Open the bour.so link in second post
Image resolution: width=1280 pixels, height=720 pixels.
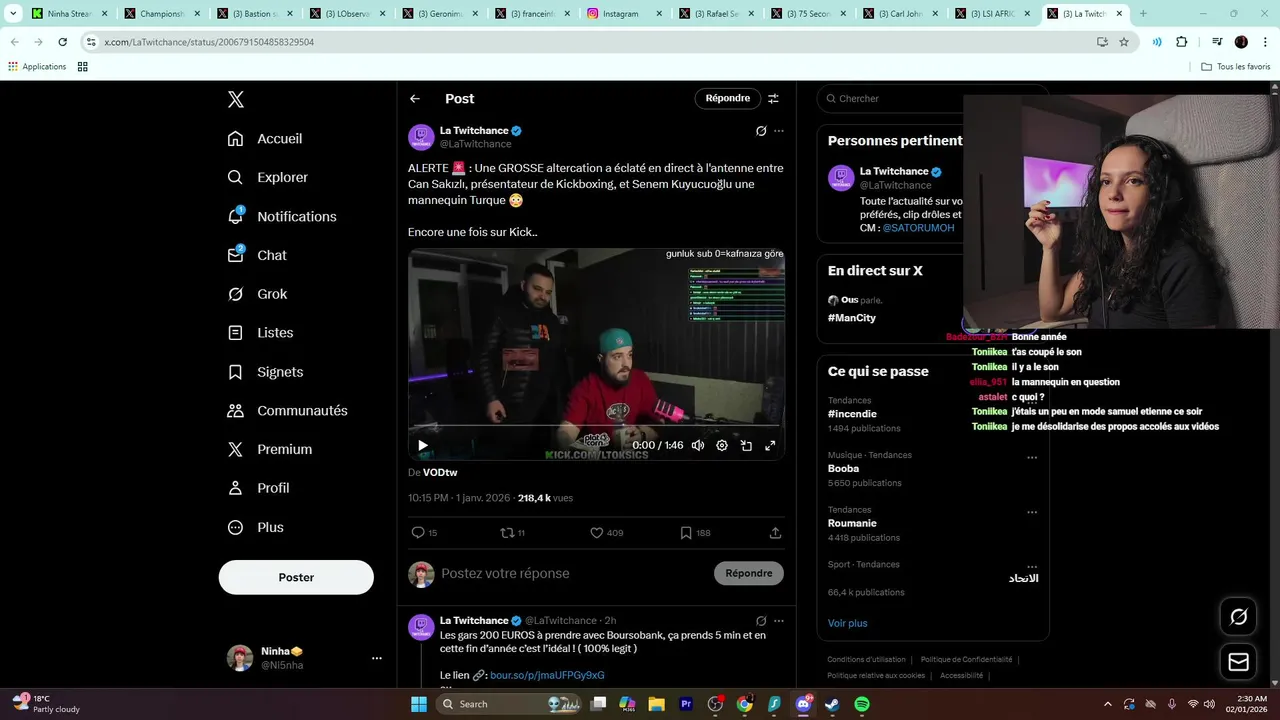click(x=547, y=675)
